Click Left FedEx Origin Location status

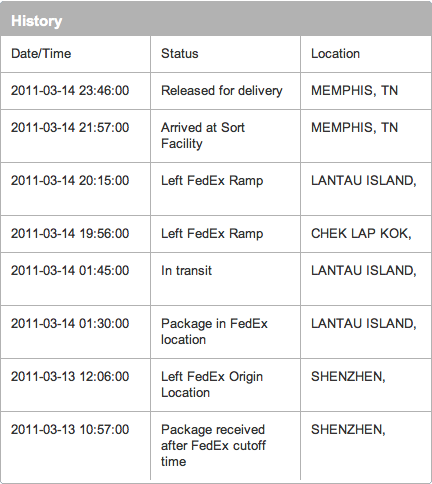pyautogui.click(x=212, y=384)
